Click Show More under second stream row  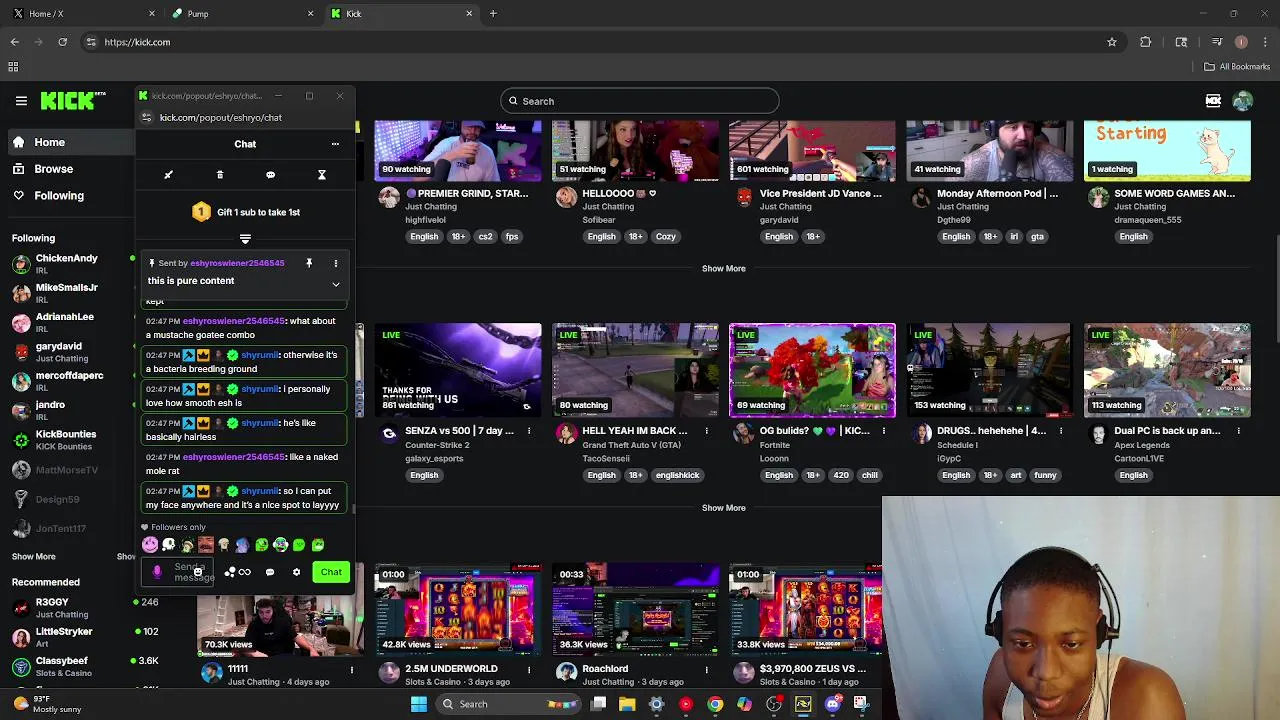coord(724,508)
